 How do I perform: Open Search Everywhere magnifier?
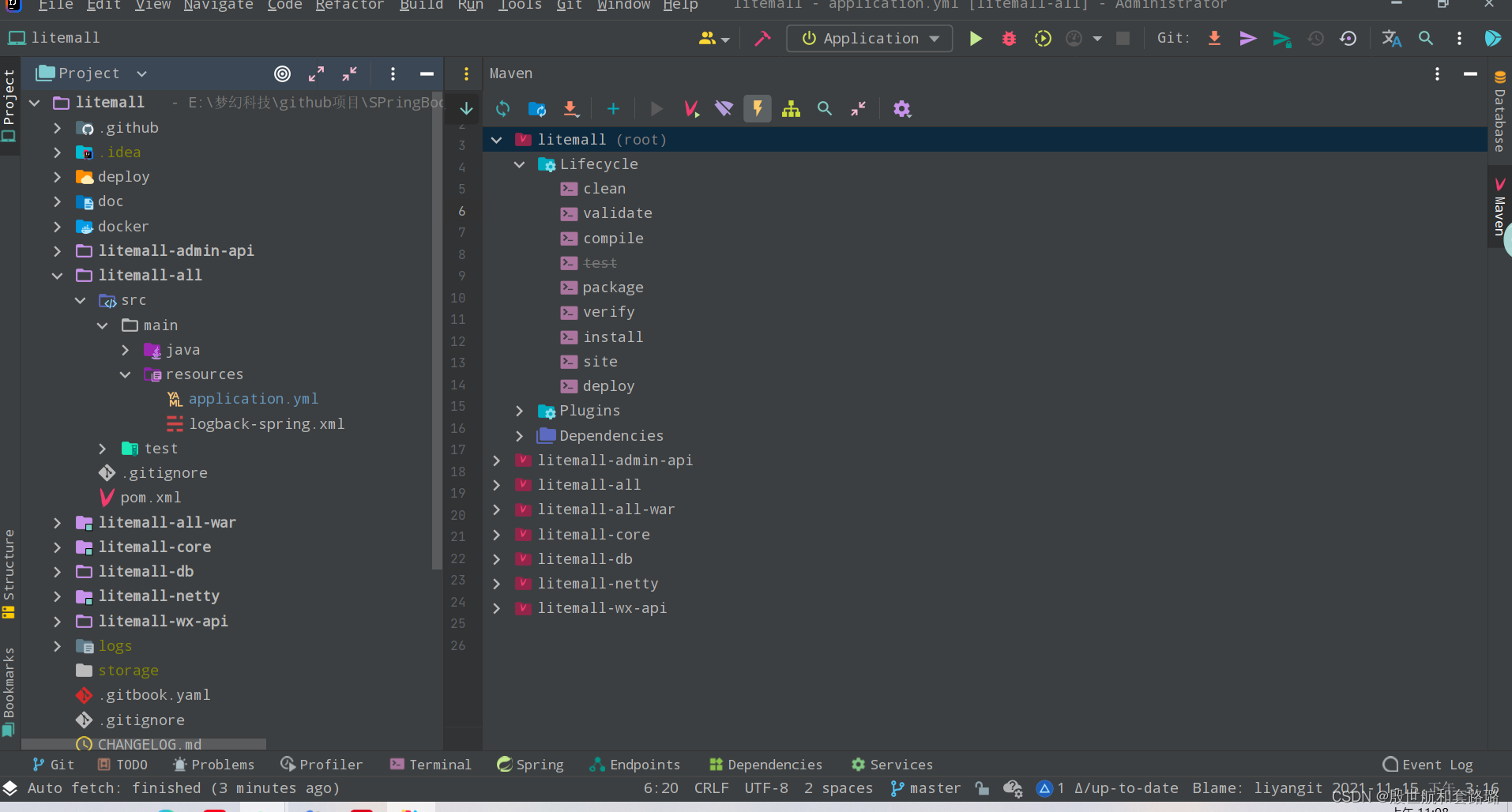(x=1426, y=39)
